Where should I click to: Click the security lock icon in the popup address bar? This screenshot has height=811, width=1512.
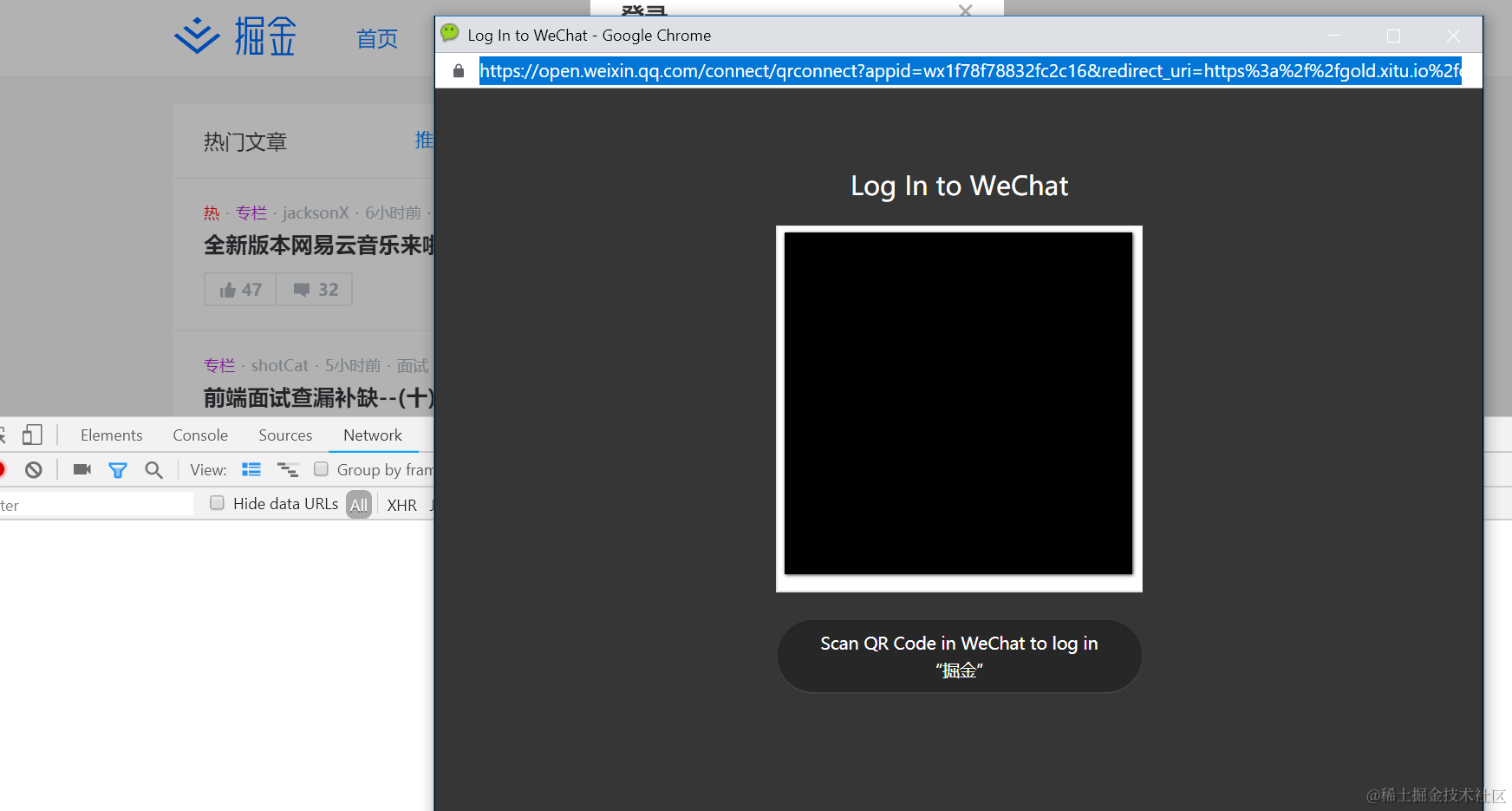point(458,70)
